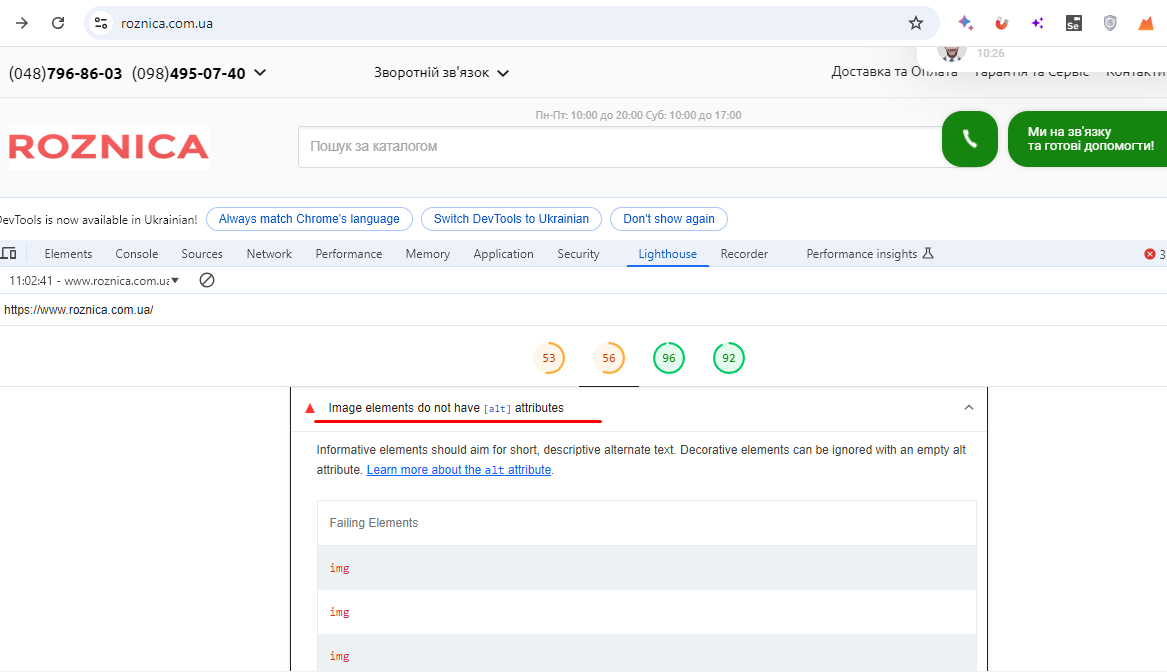Screen dimensions: 1167x672
Task: Open 'Learn more about the alt attribute' link
Action: 458,470
